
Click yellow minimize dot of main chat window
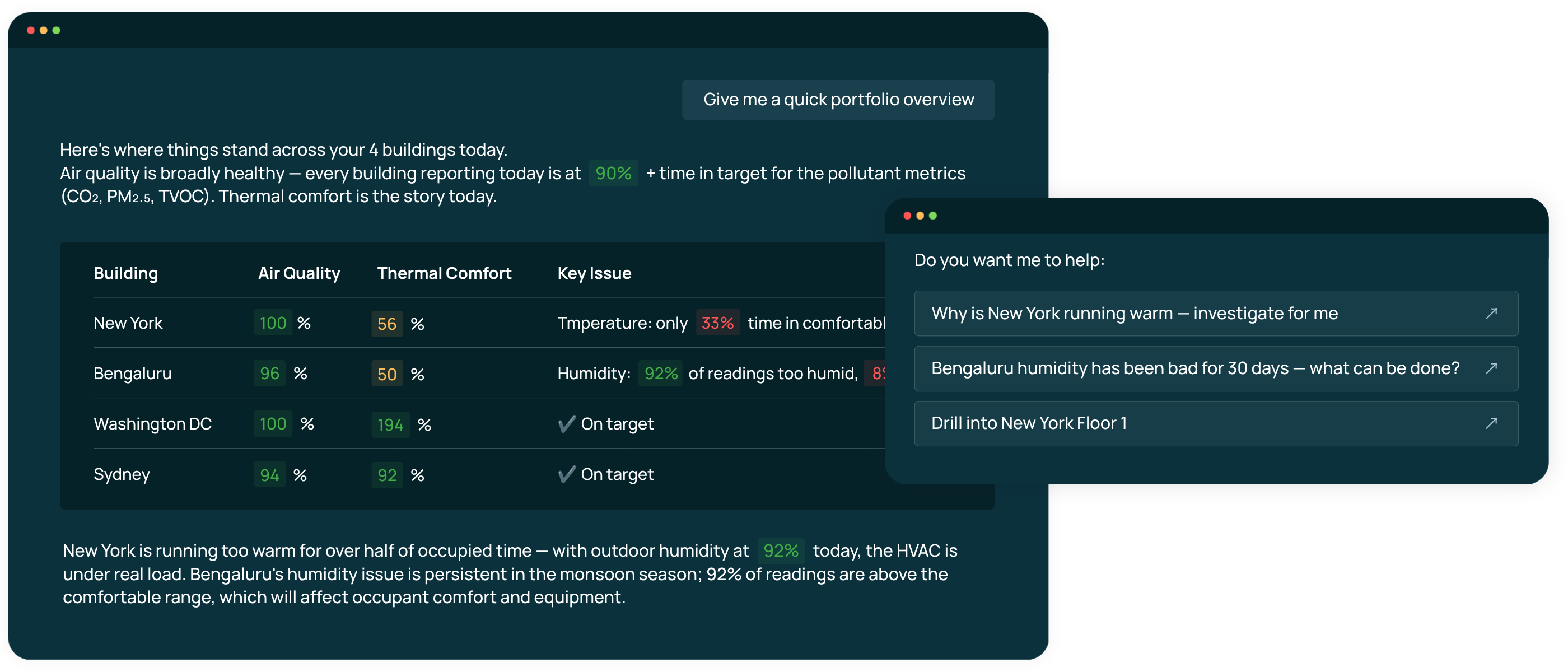coord(43,30)
